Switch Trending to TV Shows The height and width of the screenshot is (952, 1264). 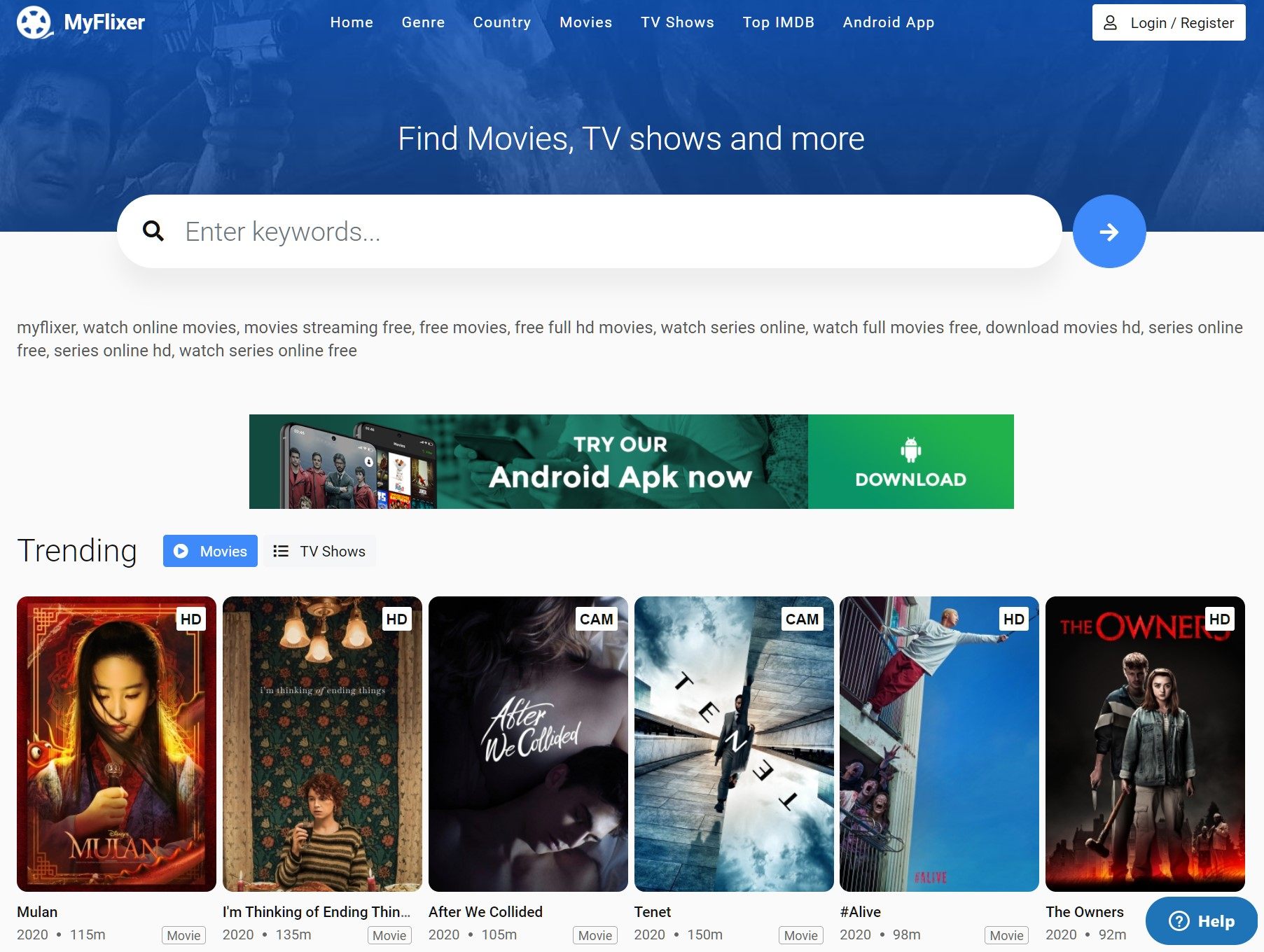[x=320, y=551]
